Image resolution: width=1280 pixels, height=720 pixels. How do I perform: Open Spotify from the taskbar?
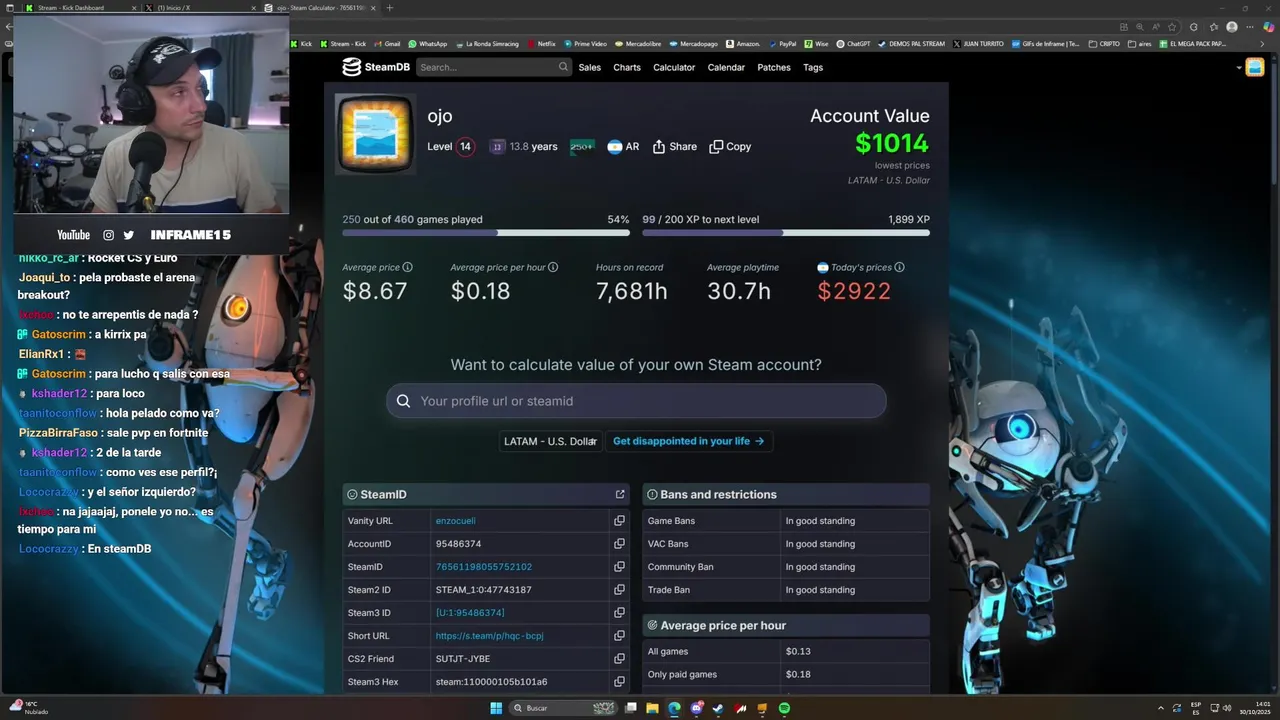pos(784,708)
